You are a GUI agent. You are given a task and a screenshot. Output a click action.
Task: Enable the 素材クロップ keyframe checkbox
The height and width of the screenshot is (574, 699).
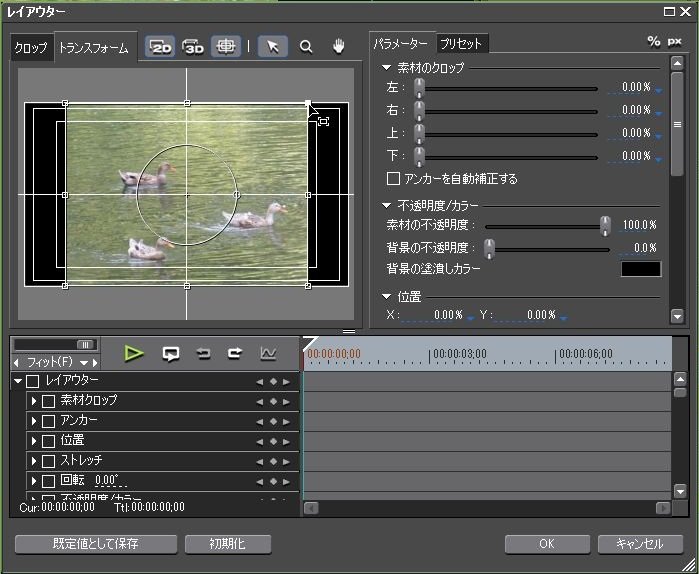tap(48, 401)
